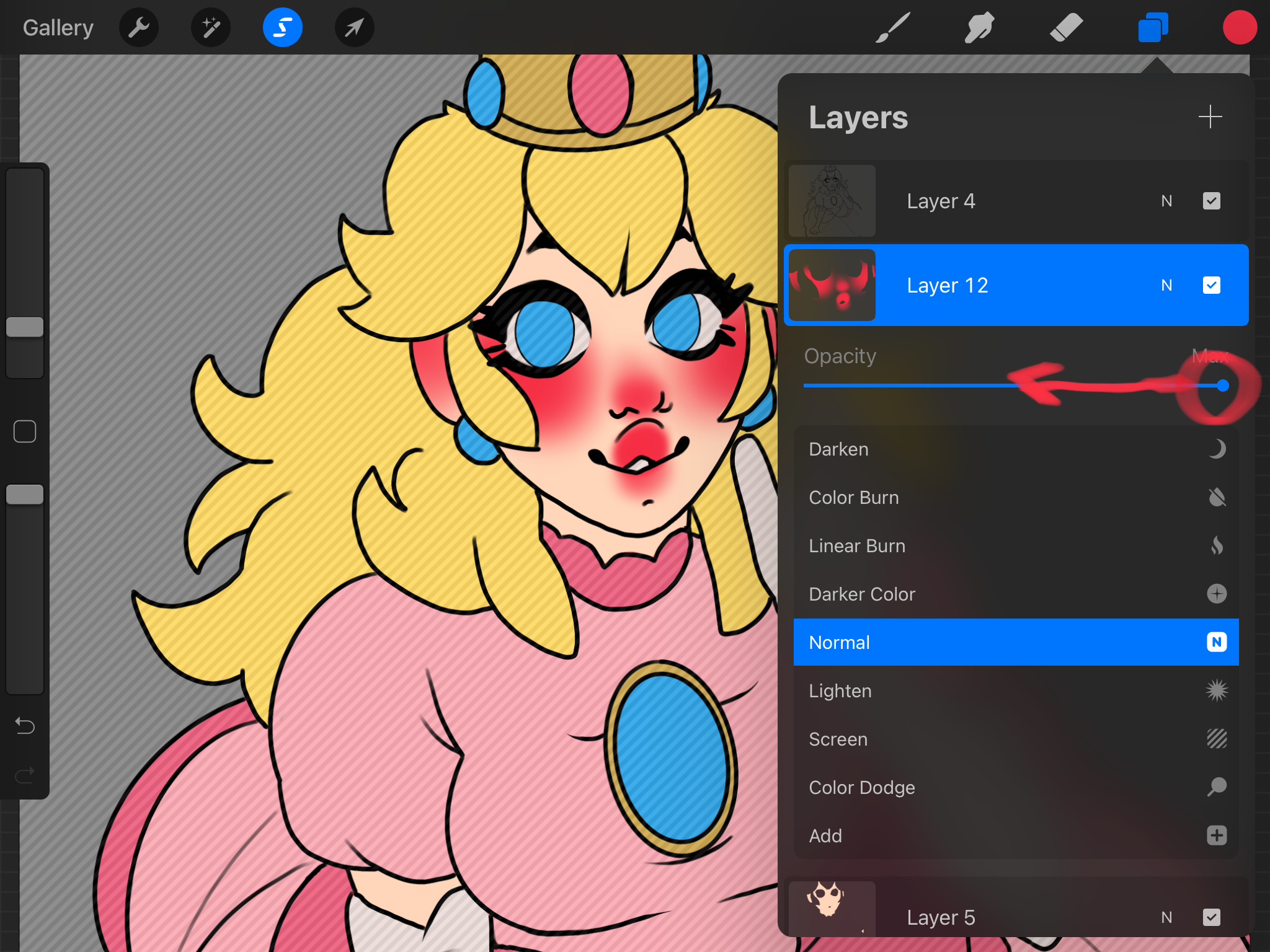The width and height of the screenshot is (1270, 952).
Task: Toggle visibility of Layer 4
Action: [x=1211, y=201]
